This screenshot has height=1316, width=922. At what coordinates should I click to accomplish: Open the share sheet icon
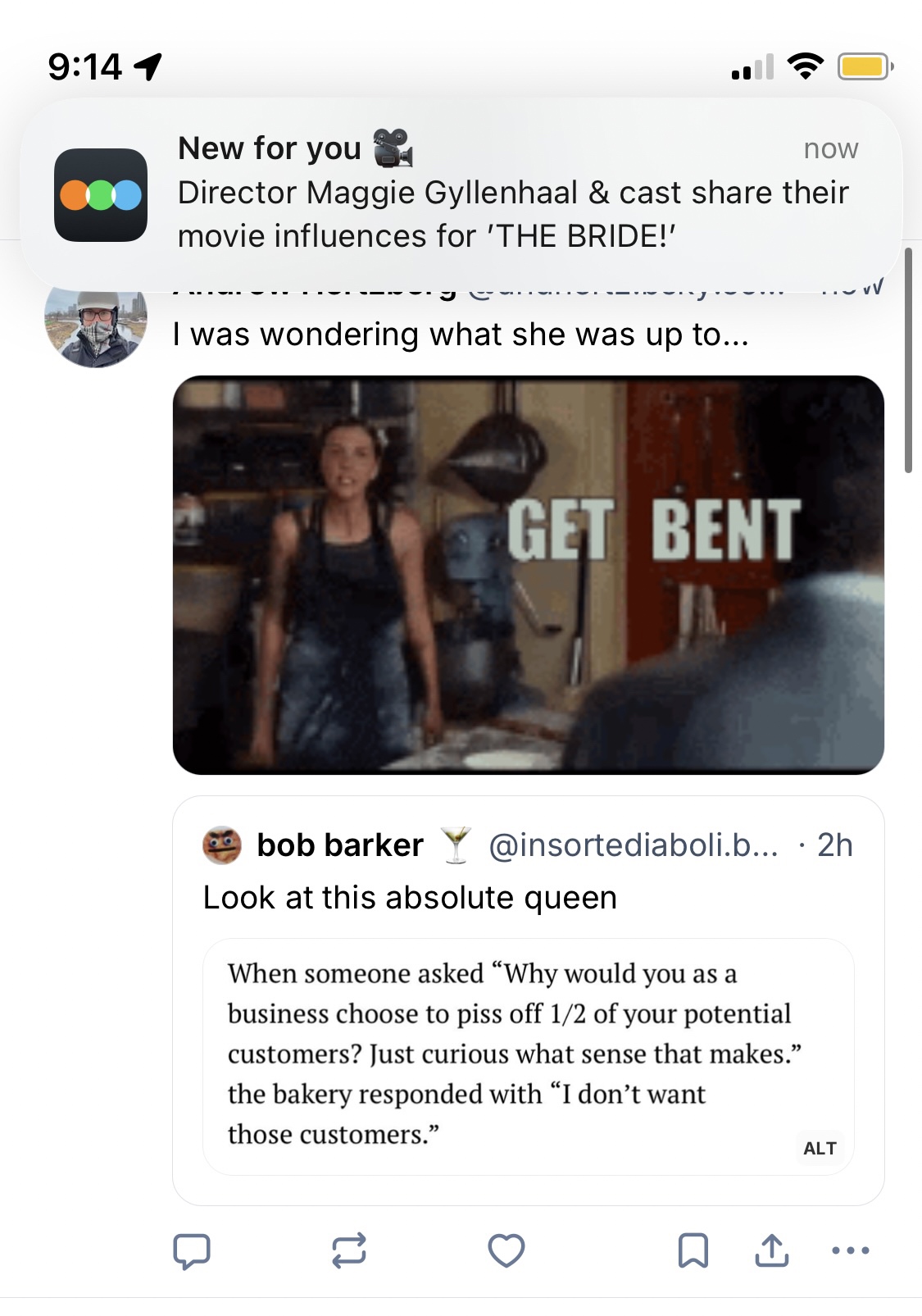click(x=772, y=1251)
